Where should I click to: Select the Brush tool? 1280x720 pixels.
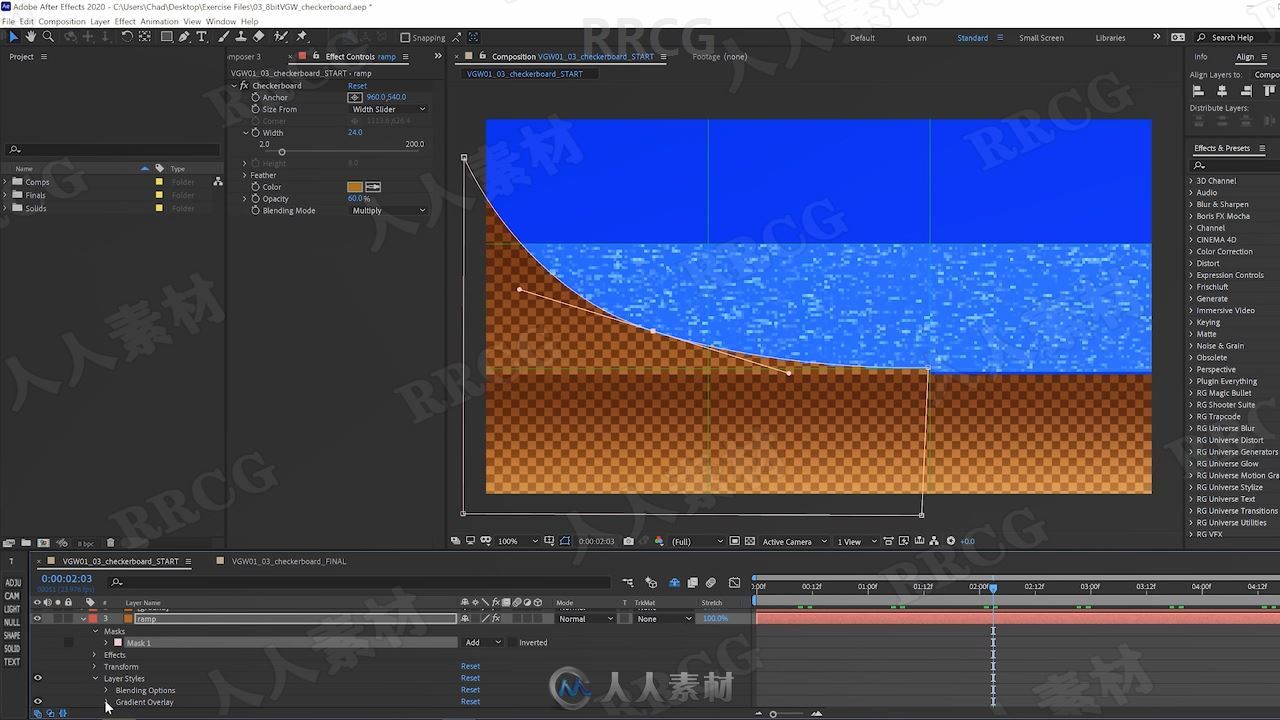point(224,37)
